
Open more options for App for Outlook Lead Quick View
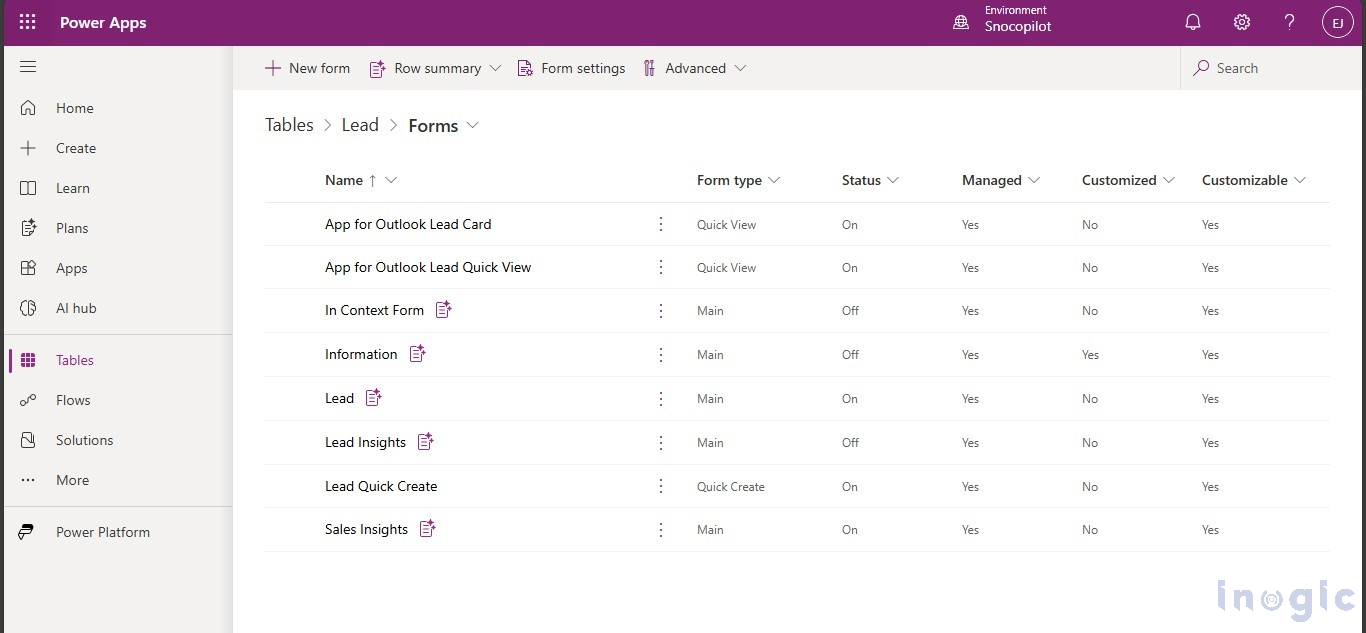(661, 267)
